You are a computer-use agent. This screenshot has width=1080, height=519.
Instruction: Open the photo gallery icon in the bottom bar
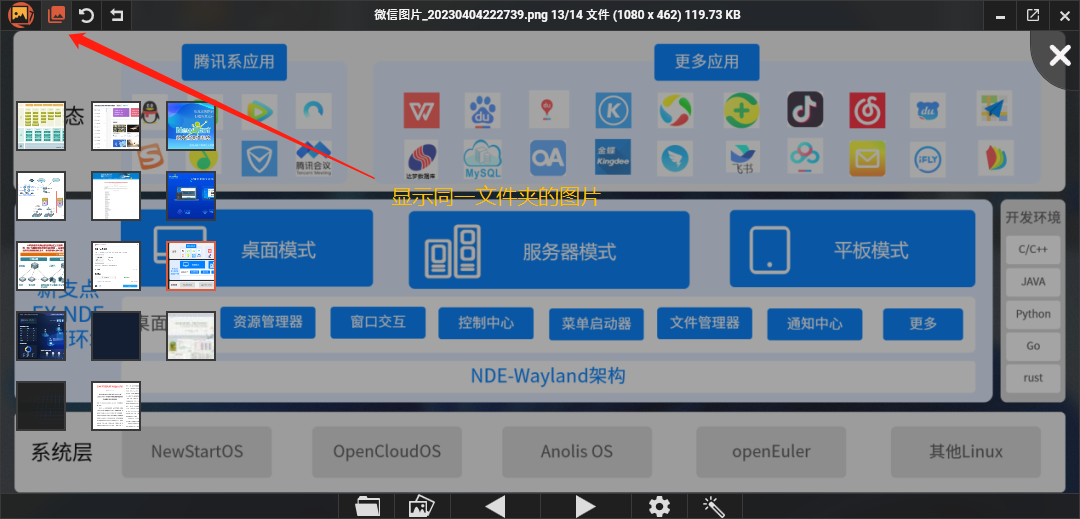point(422,507)
